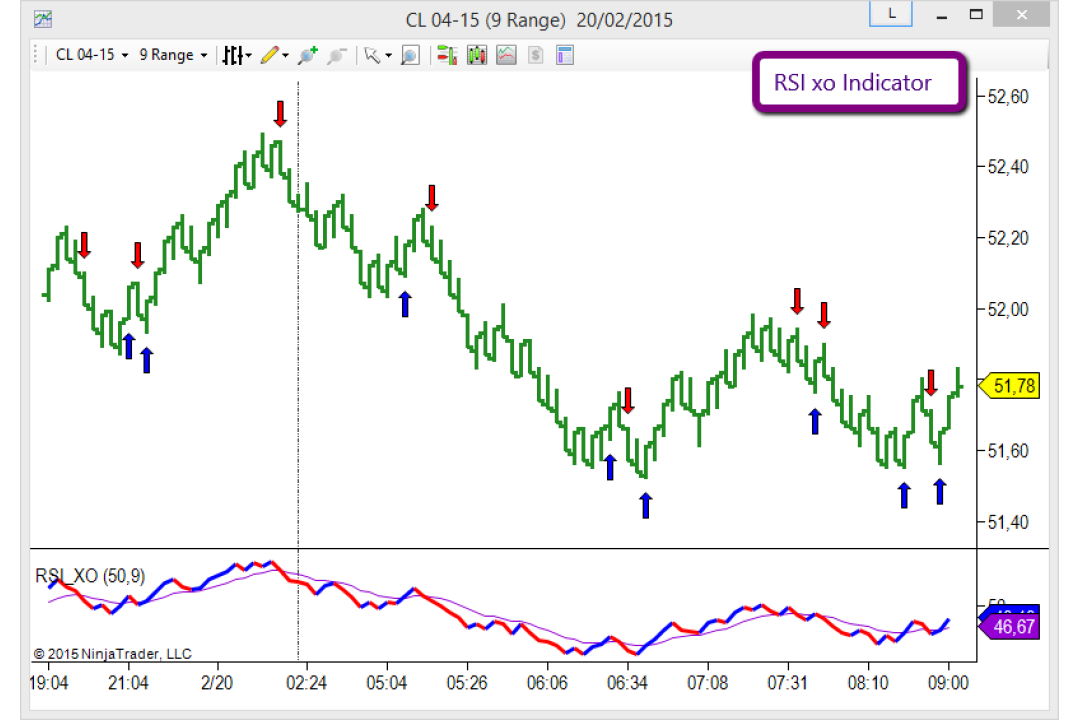The height and width of the screenshot is (720, 1080).
Task: Select the cursor pointer tool
Action: point(372,55)
